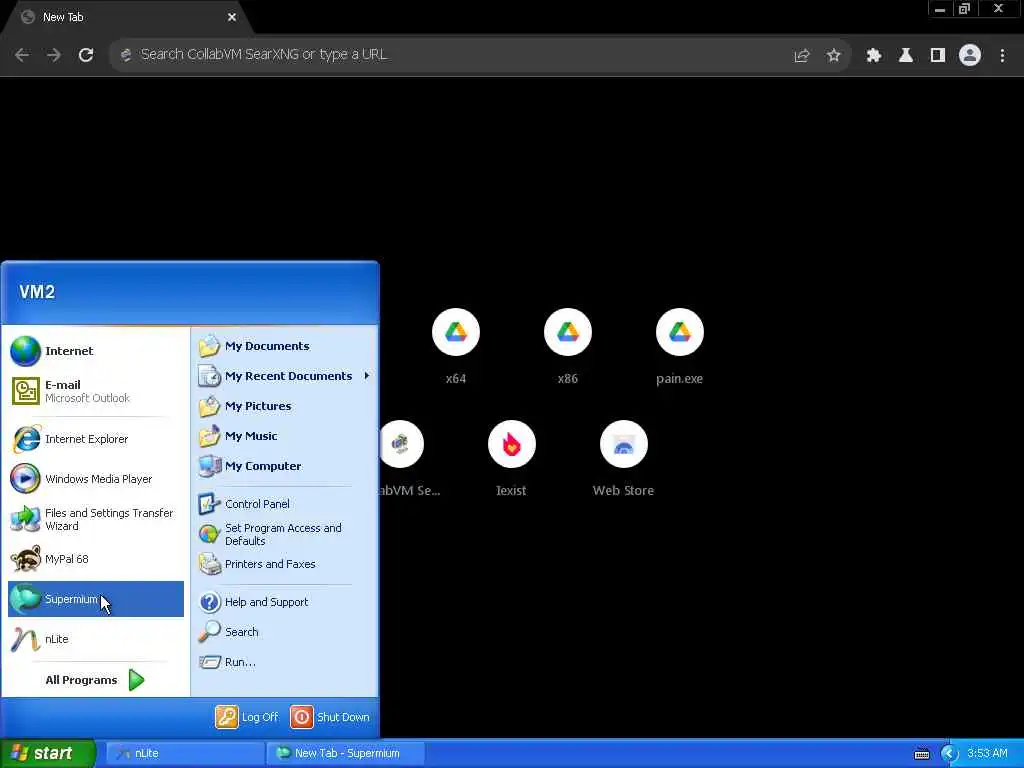Reload the current page
The width and height of the screenshot is (1024, 768).
tap(86, 55)
